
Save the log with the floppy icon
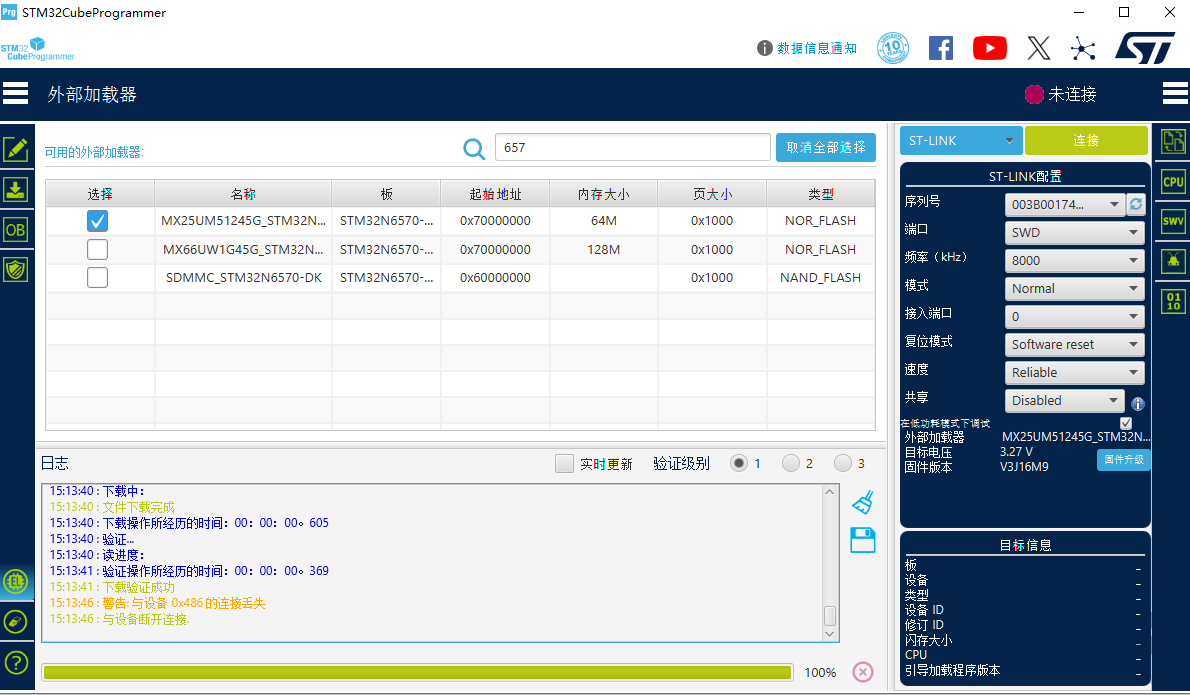(863, 540)
